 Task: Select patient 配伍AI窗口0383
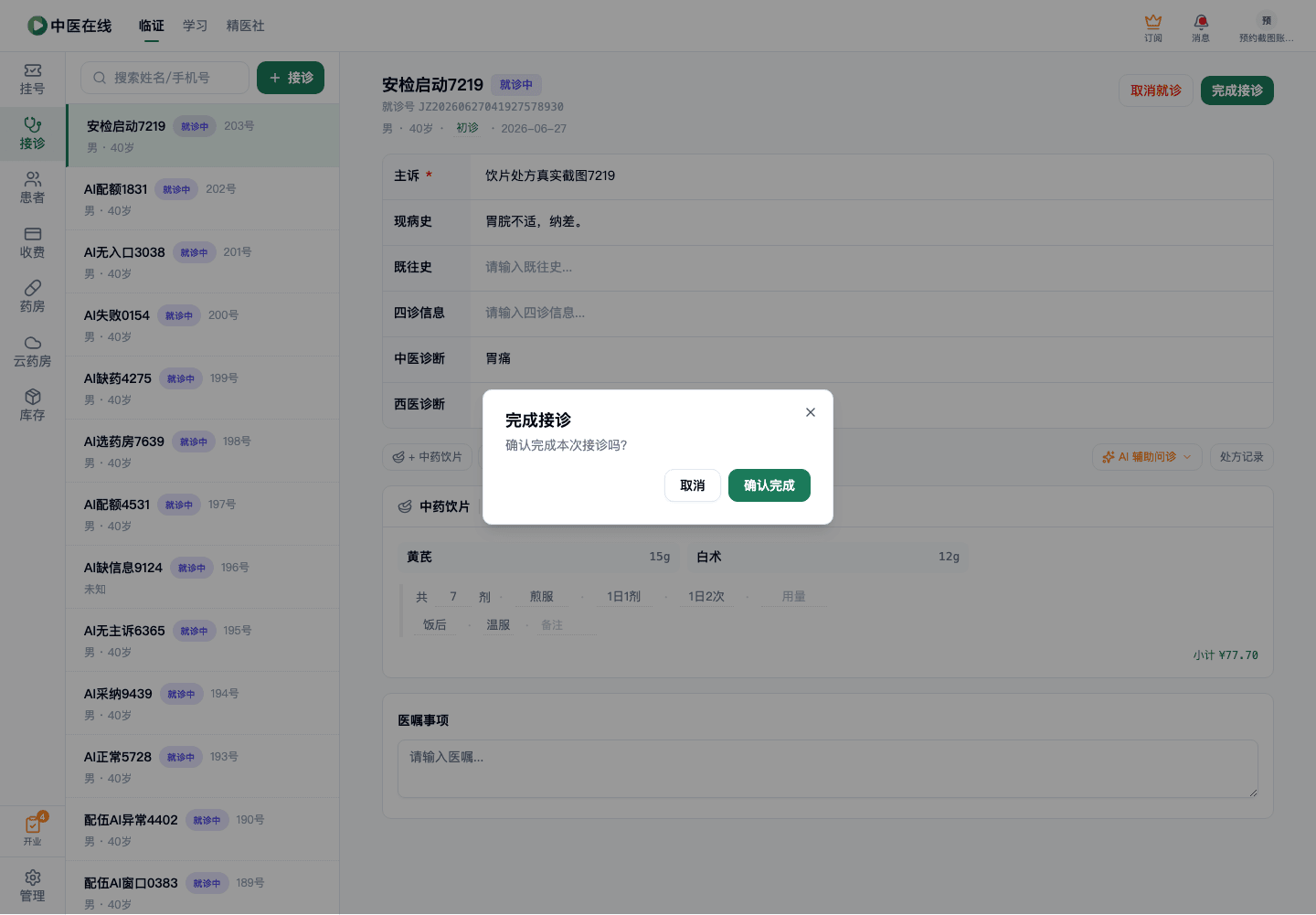click(x=203, y=888)
